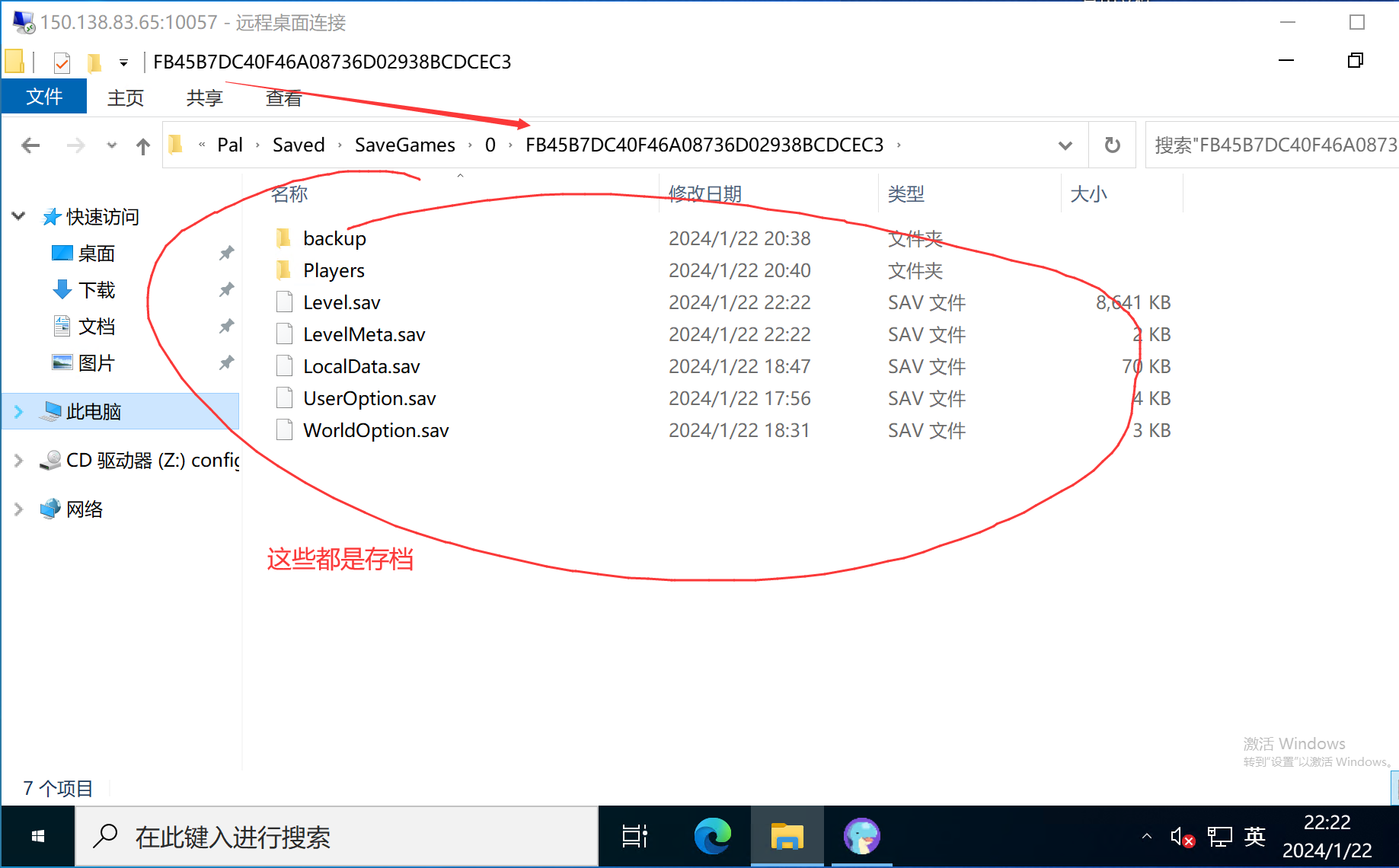The image size is (1399, 868).
Task: Open the taskbar clock and date
Action: pos(1327,836)
